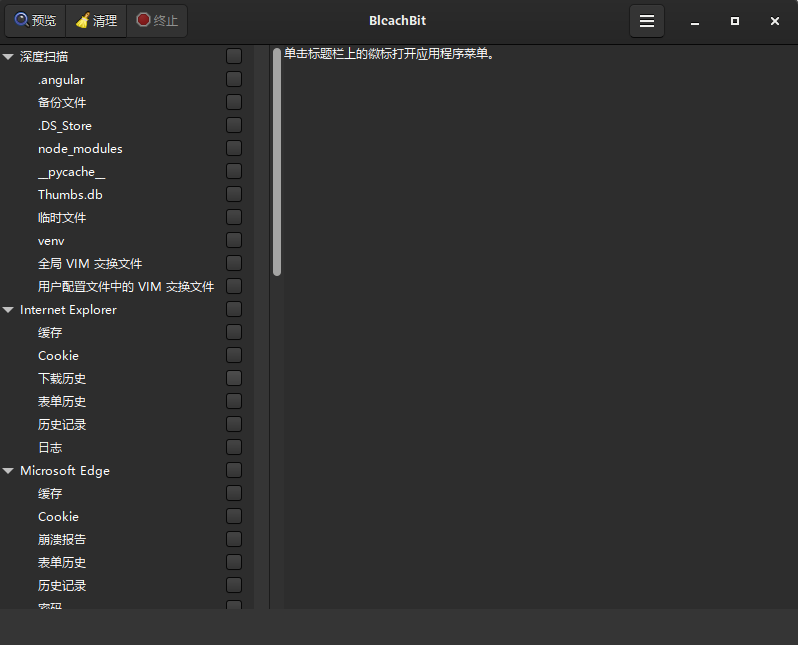Click the 清理 broom button
This screenshot has height=645, width=798.
[x=96, y=21]
